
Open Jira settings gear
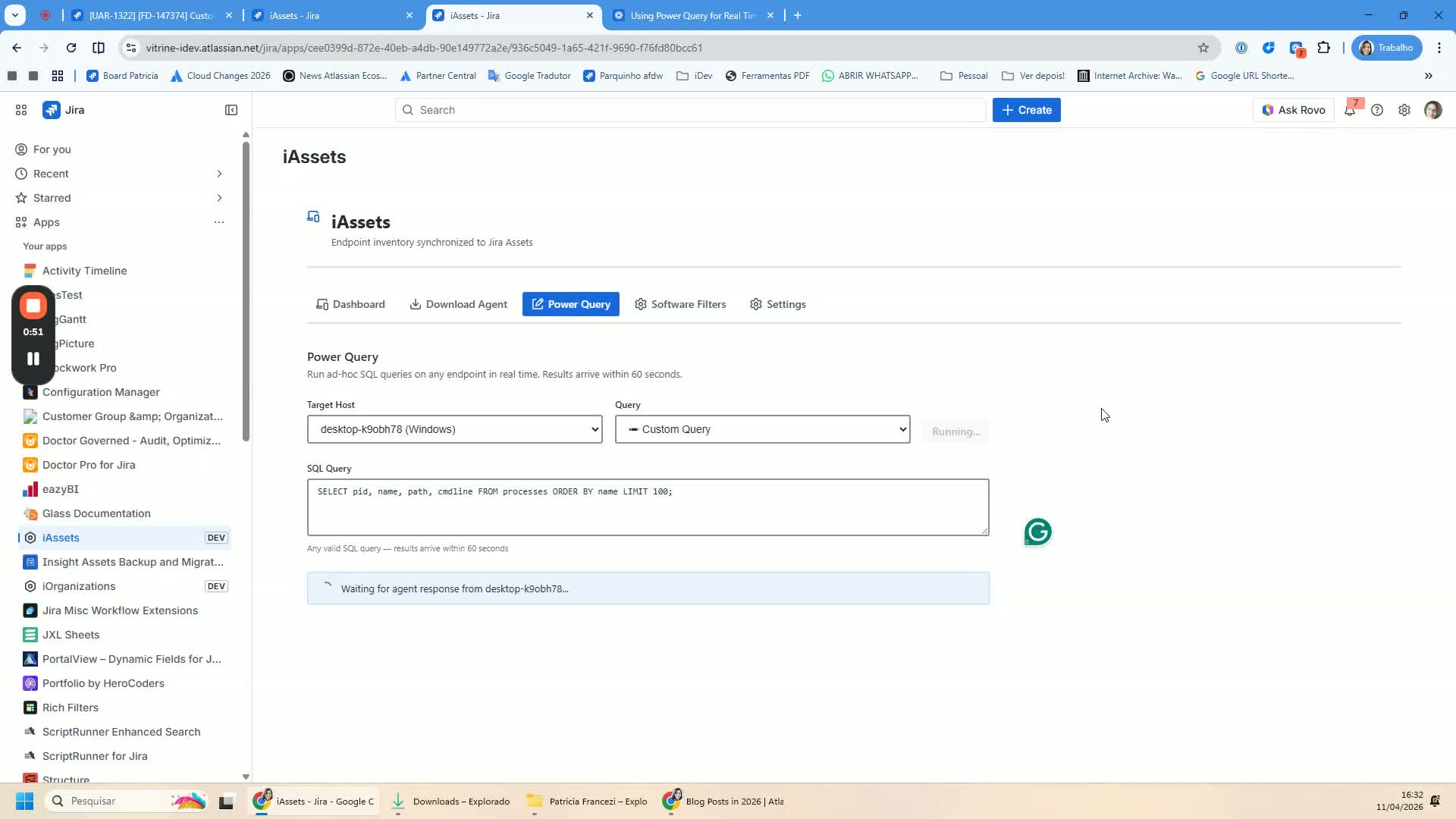point(1404,110)
